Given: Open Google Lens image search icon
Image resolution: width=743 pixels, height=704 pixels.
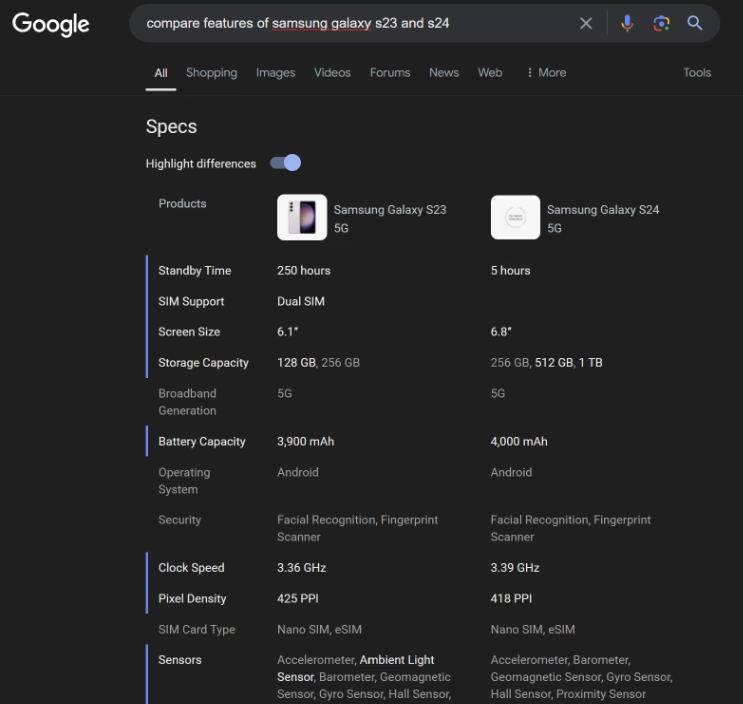Looking at the screenshot, I should [x=661, y=23].
